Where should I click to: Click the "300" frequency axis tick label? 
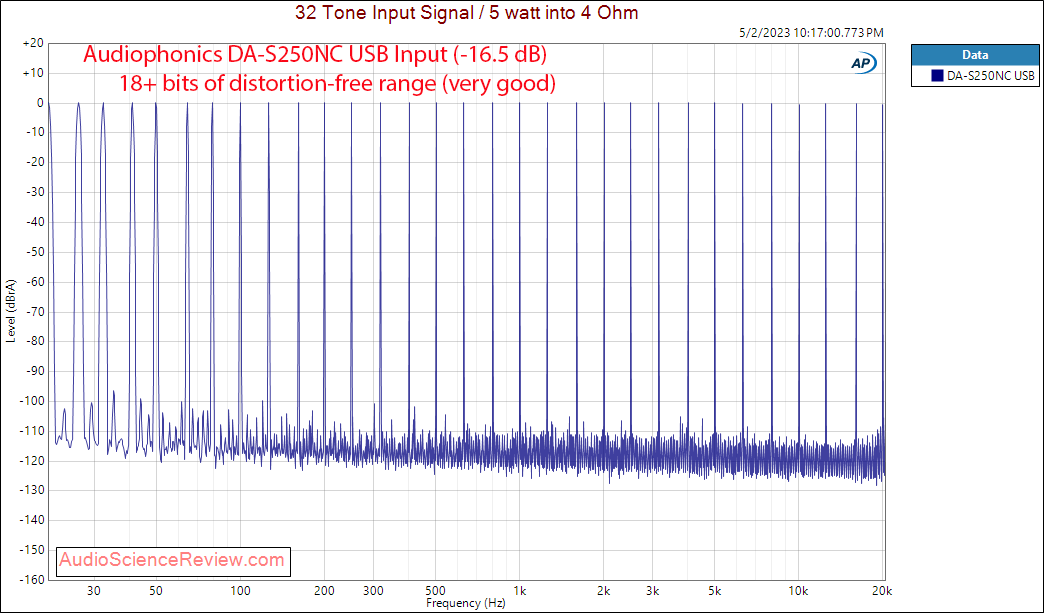(x=374, y=590)
